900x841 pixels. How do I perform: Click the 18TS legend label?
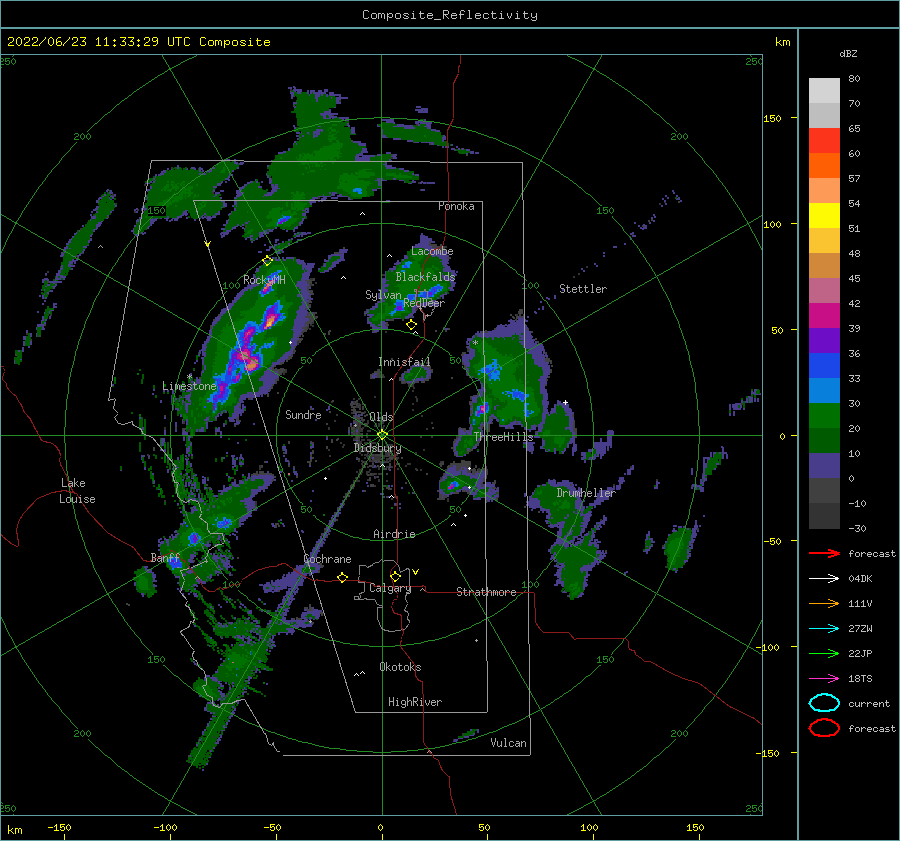(860, 679)
